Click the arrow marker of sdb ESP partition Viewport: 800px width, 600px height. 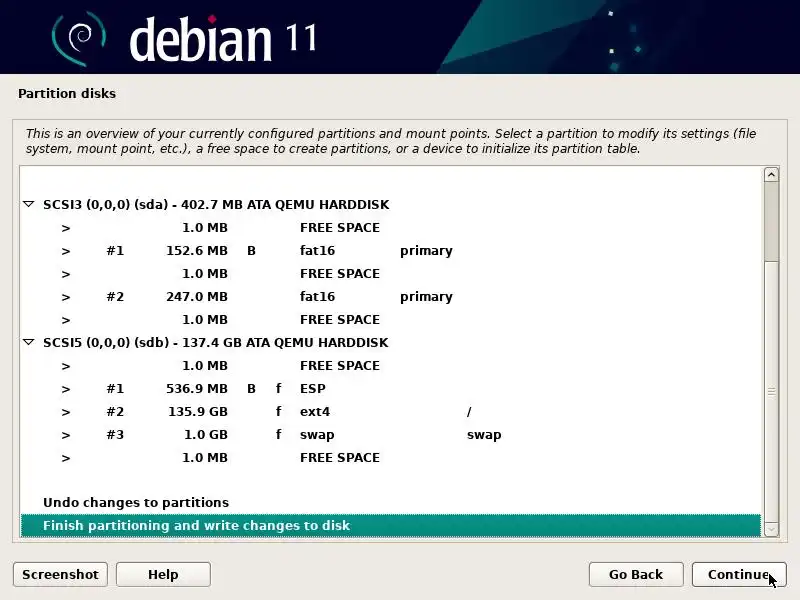[x=66, y=389]
